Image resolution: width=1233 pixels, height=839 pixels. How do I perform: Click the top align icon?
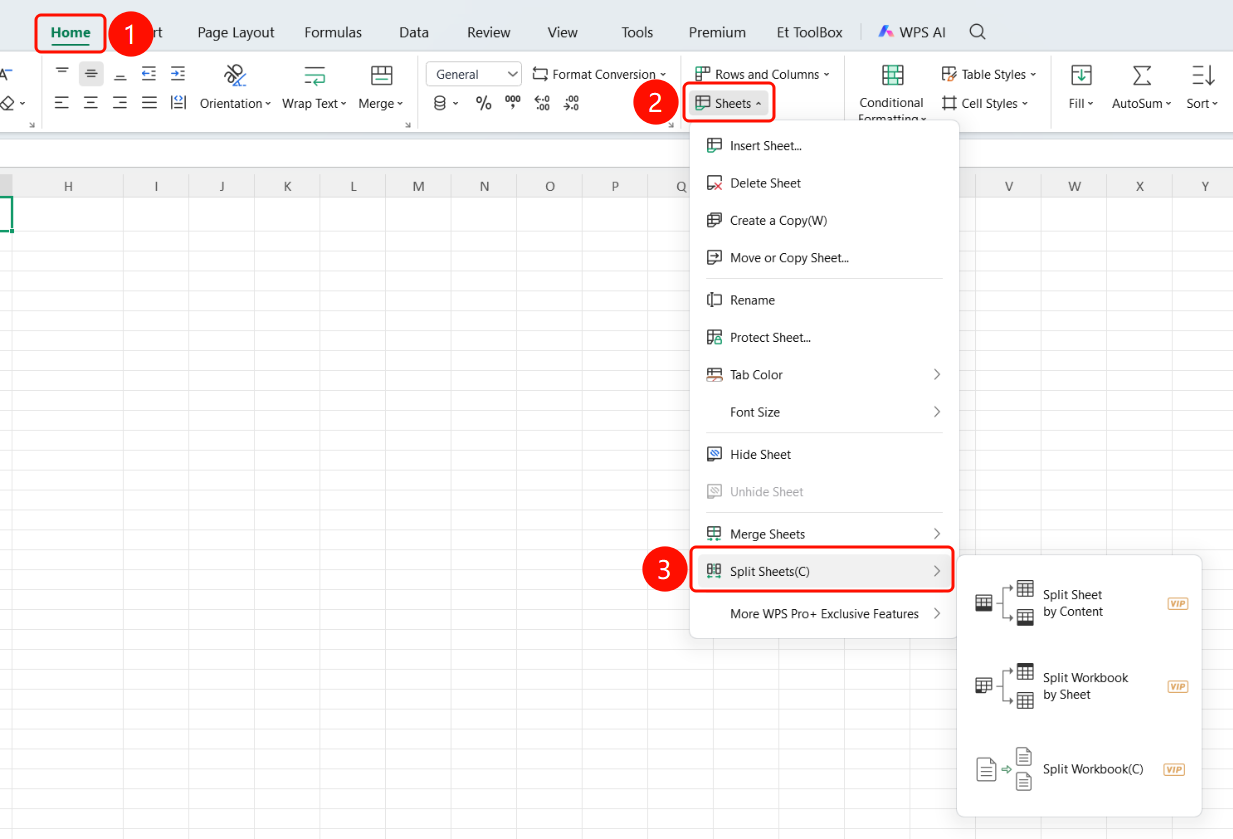click(x=62, y=73)
